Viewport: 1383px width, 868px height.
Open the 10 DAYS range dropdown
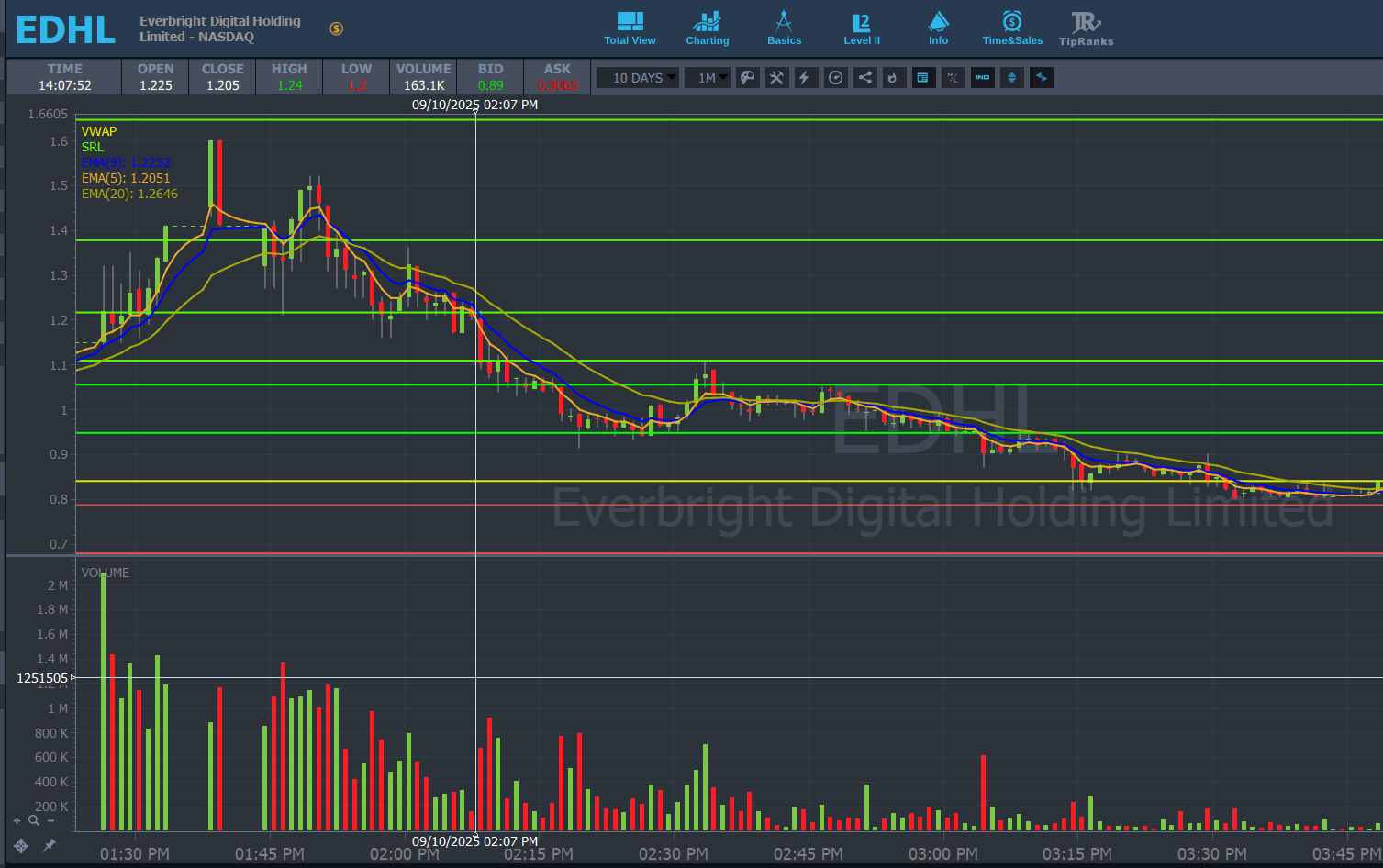point(638,78)
